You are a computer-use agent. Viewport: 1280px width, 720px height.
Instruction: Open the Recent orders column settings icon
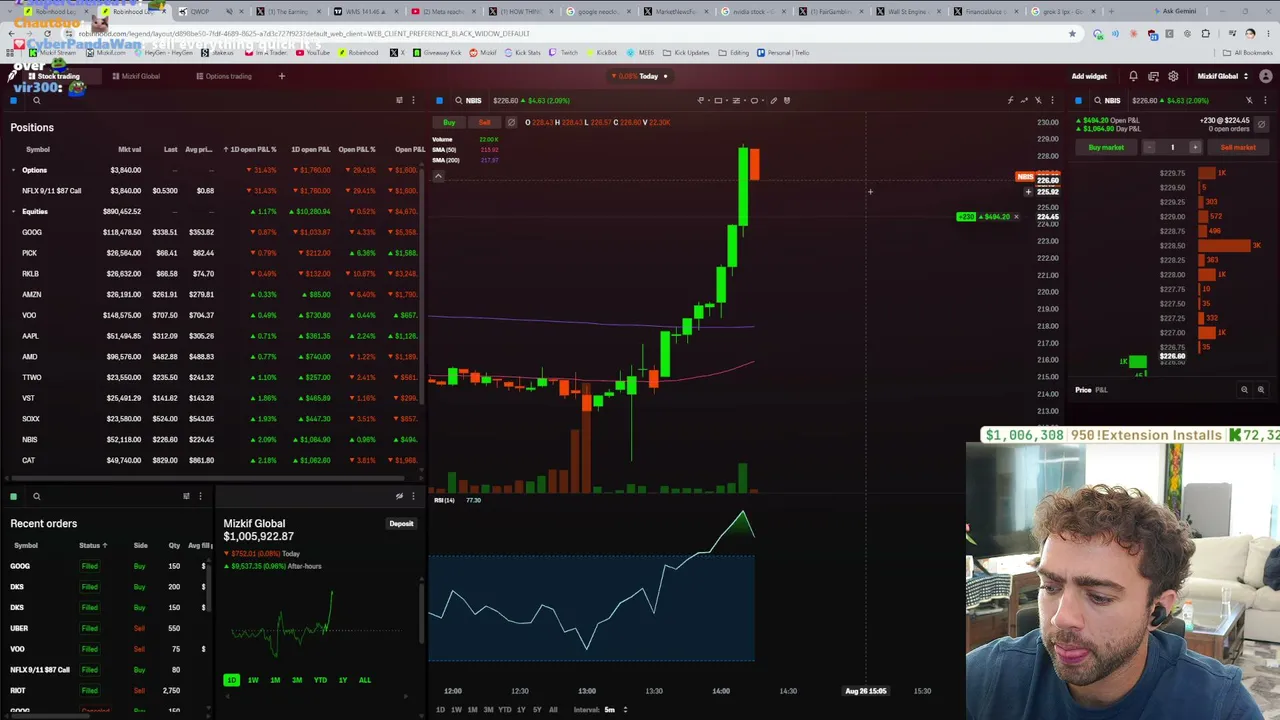coord(186,496)
